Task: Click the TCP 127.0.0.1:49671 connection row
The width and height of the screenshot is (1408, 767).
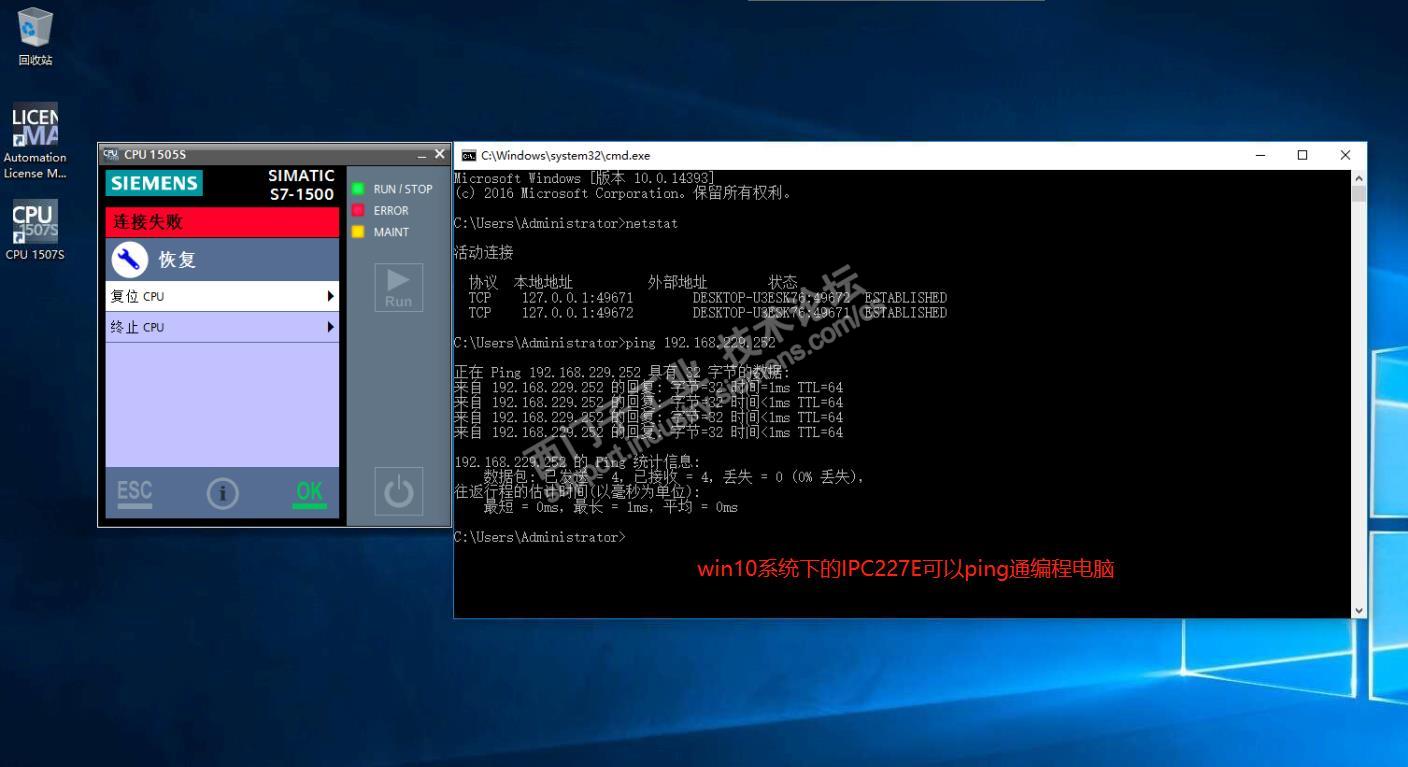Action: click(707, 298)
